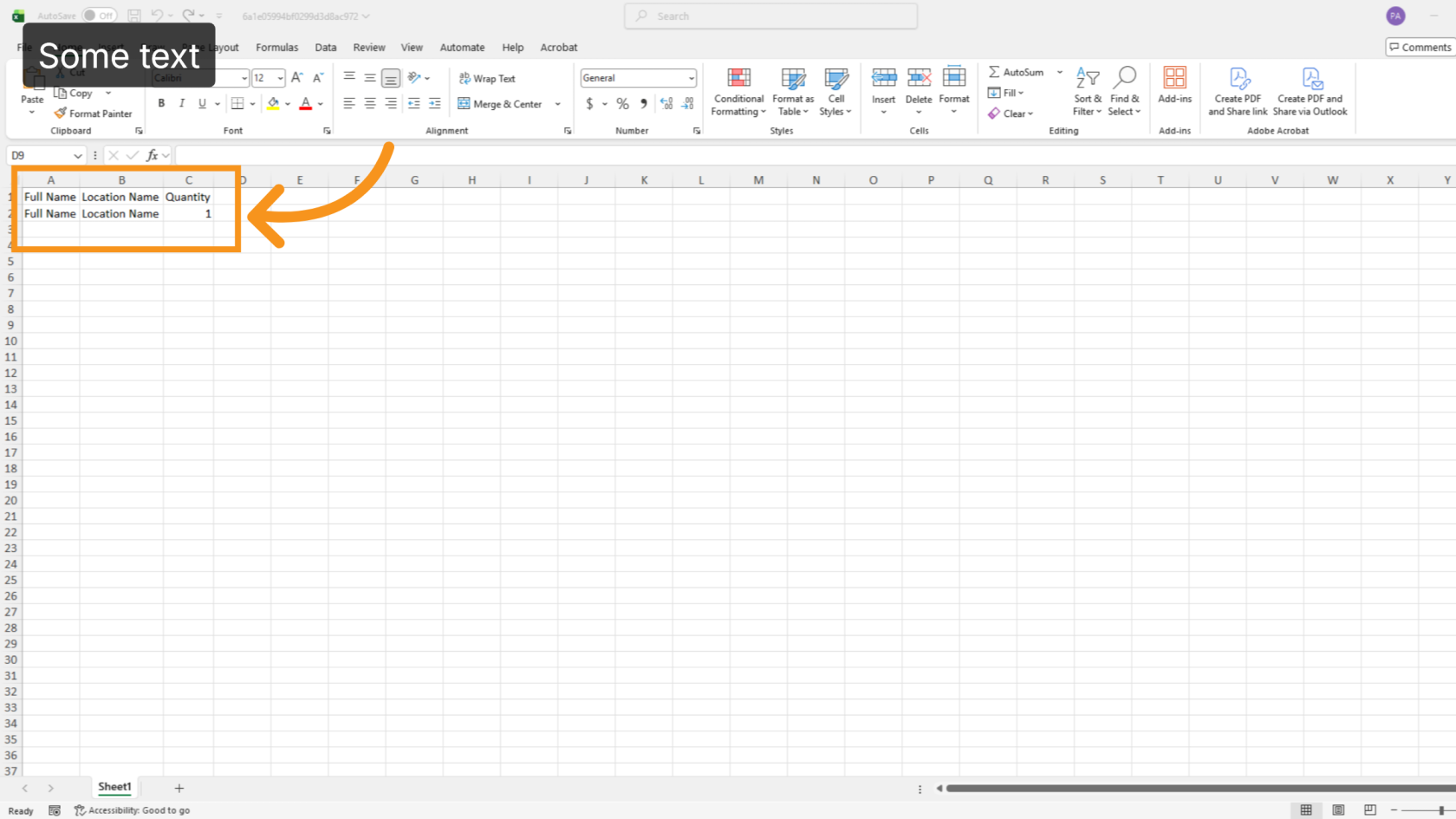Open the Clear dropdown
The image size is (1456, 819).
click(x=1011, y=114)
